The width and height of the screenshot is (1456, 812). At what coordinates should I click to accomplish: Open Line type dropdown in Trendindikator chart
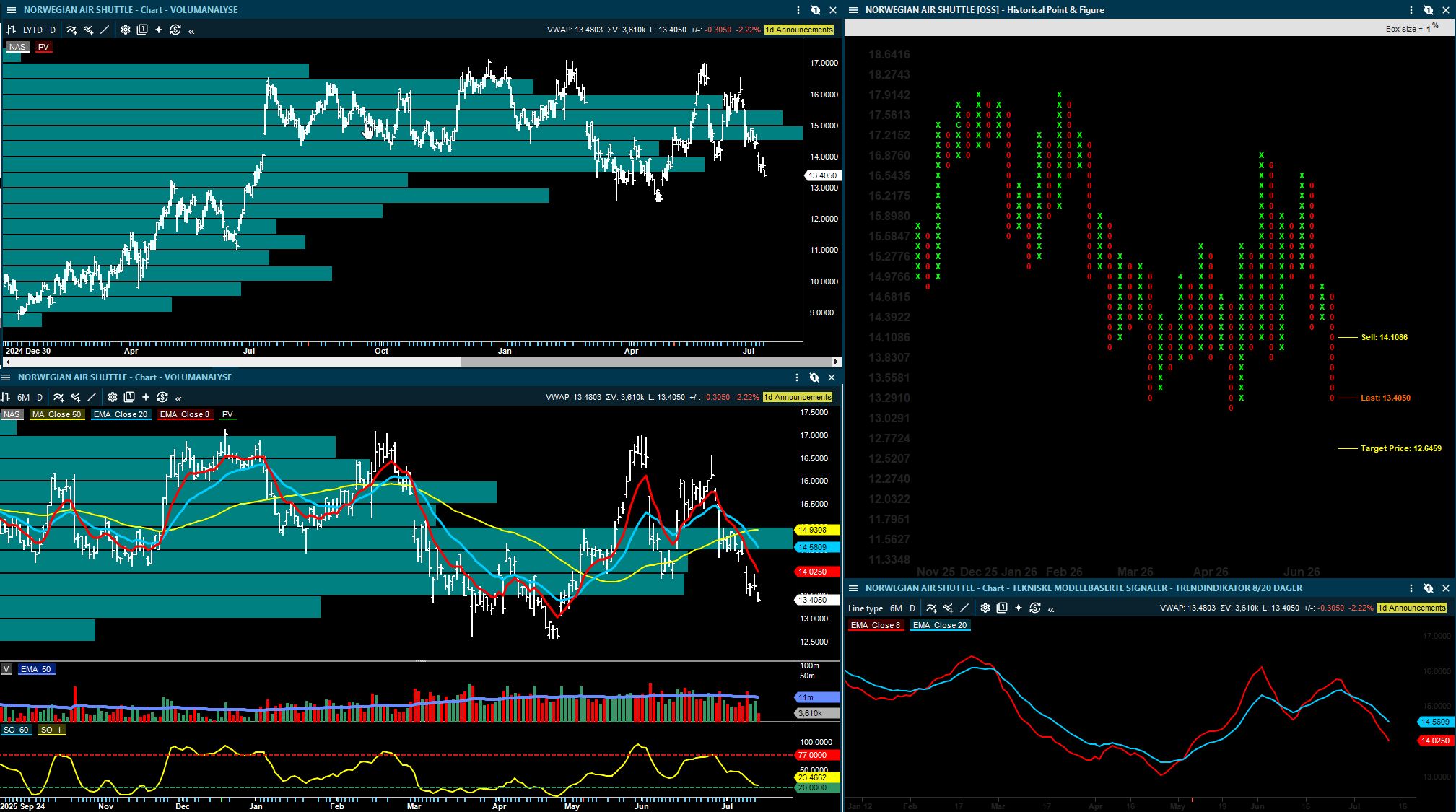tap(866, 608)
